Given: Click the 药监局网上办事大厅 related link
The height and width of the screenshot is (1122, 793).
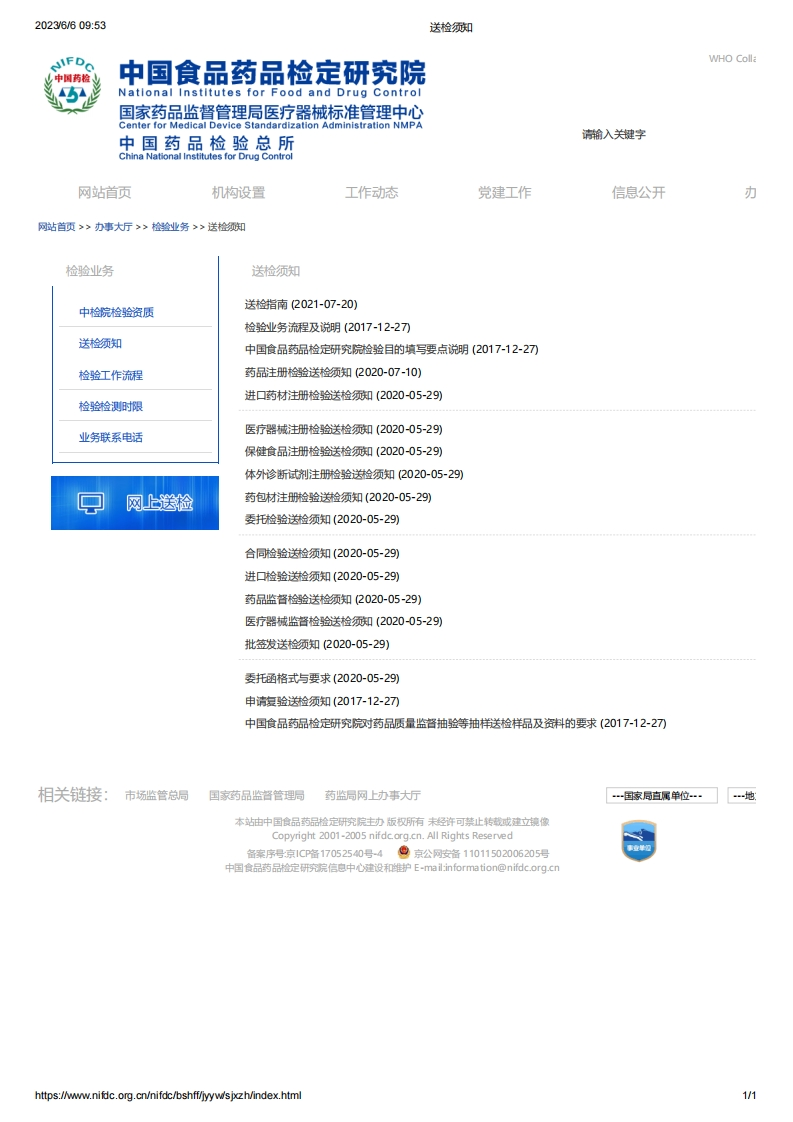Looking at the screenshot, I should [373, 796].
